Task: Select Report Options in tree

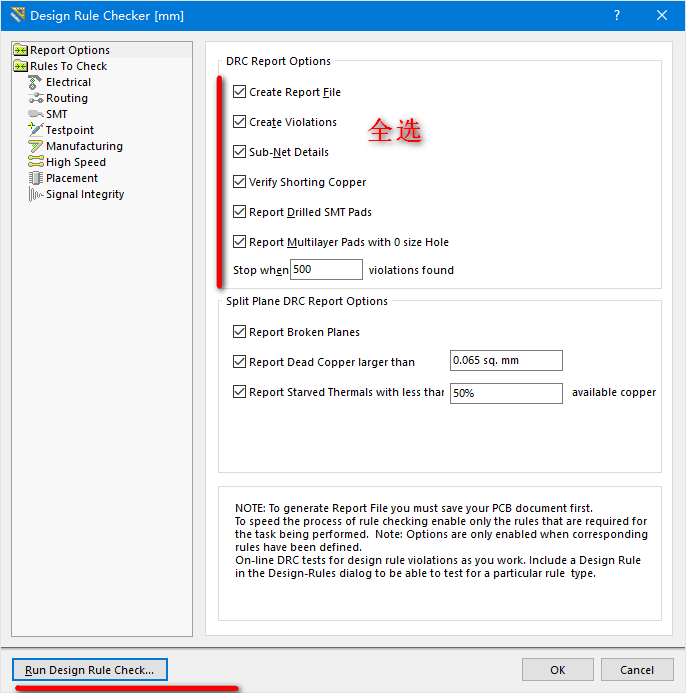Action: (x=69, y=50)
